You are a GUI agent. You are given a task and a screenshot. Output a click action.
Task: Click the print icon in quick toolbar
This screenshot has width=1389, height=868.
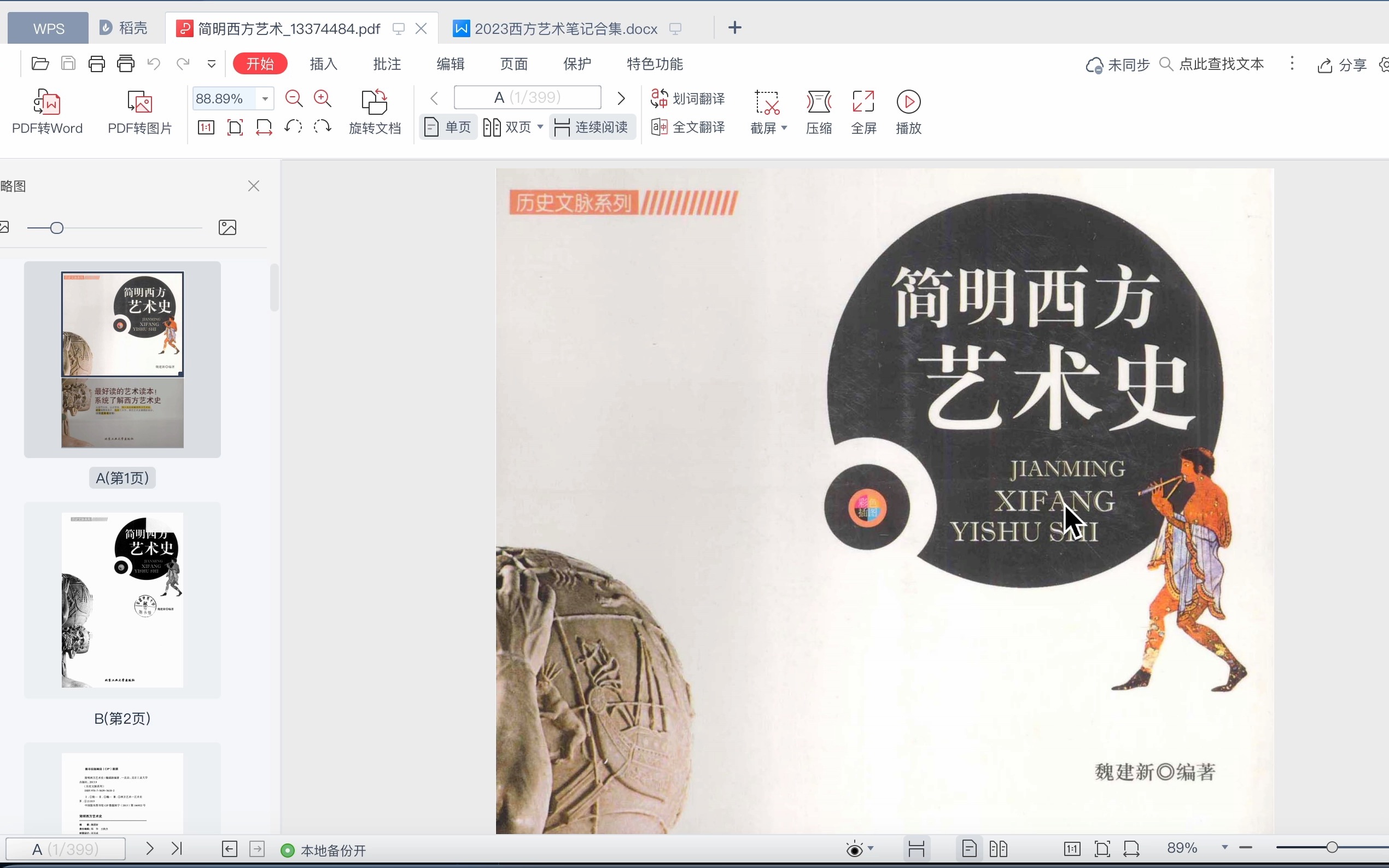[x=96, y=64]
